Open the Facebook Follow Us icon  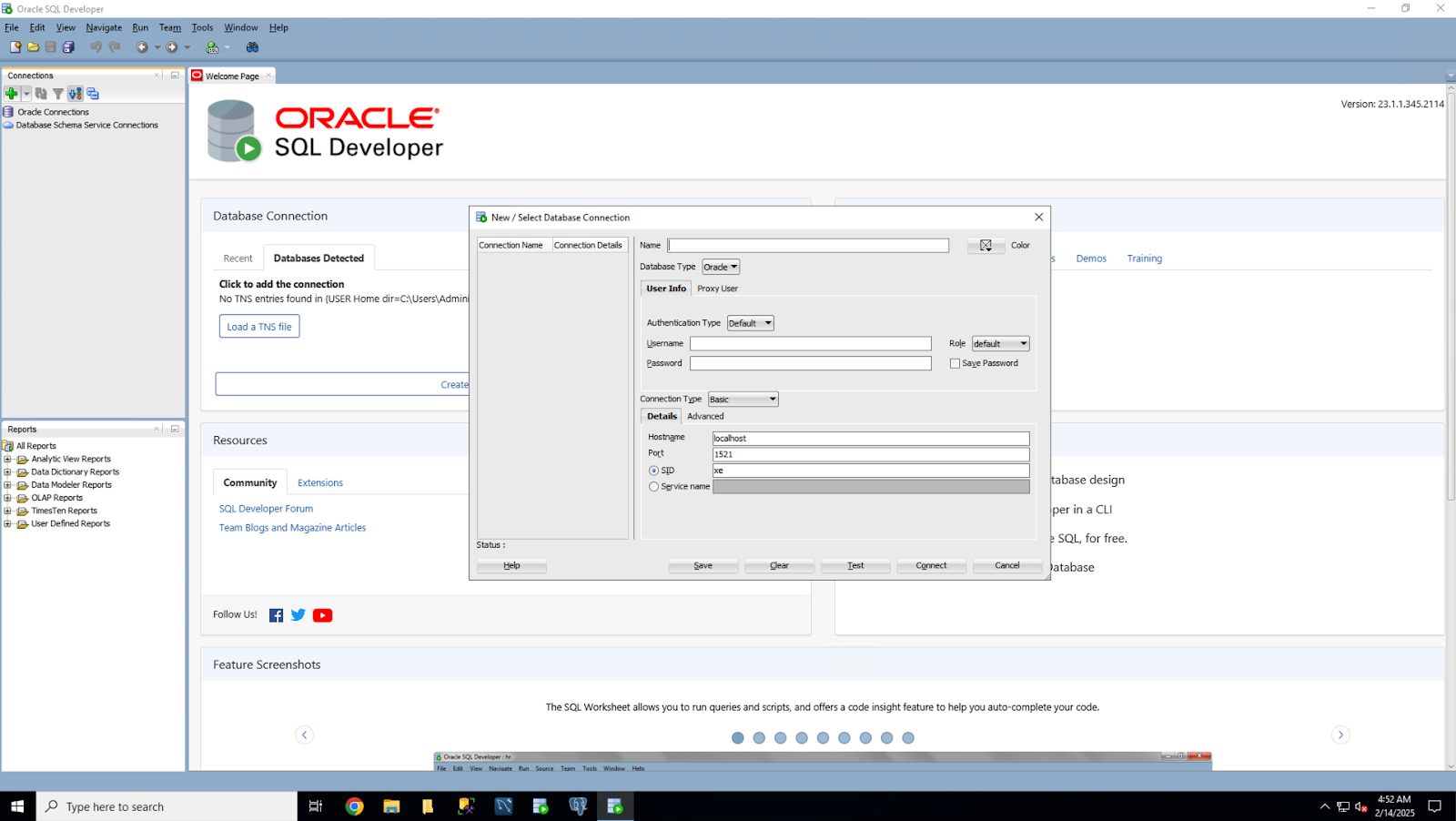coord(276,615)
